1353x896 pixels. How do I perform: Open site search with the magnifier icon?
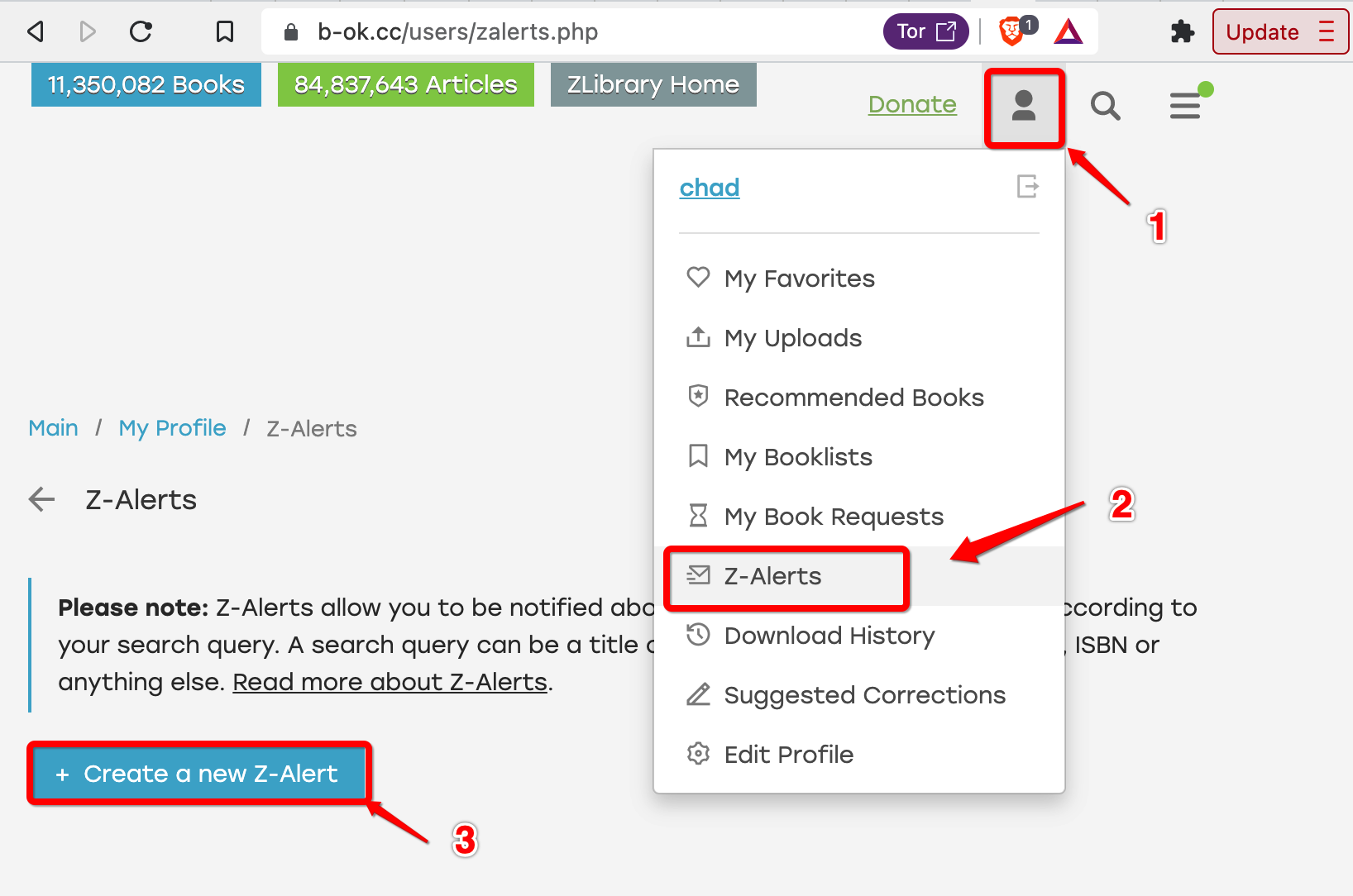tap(1105, 106)
